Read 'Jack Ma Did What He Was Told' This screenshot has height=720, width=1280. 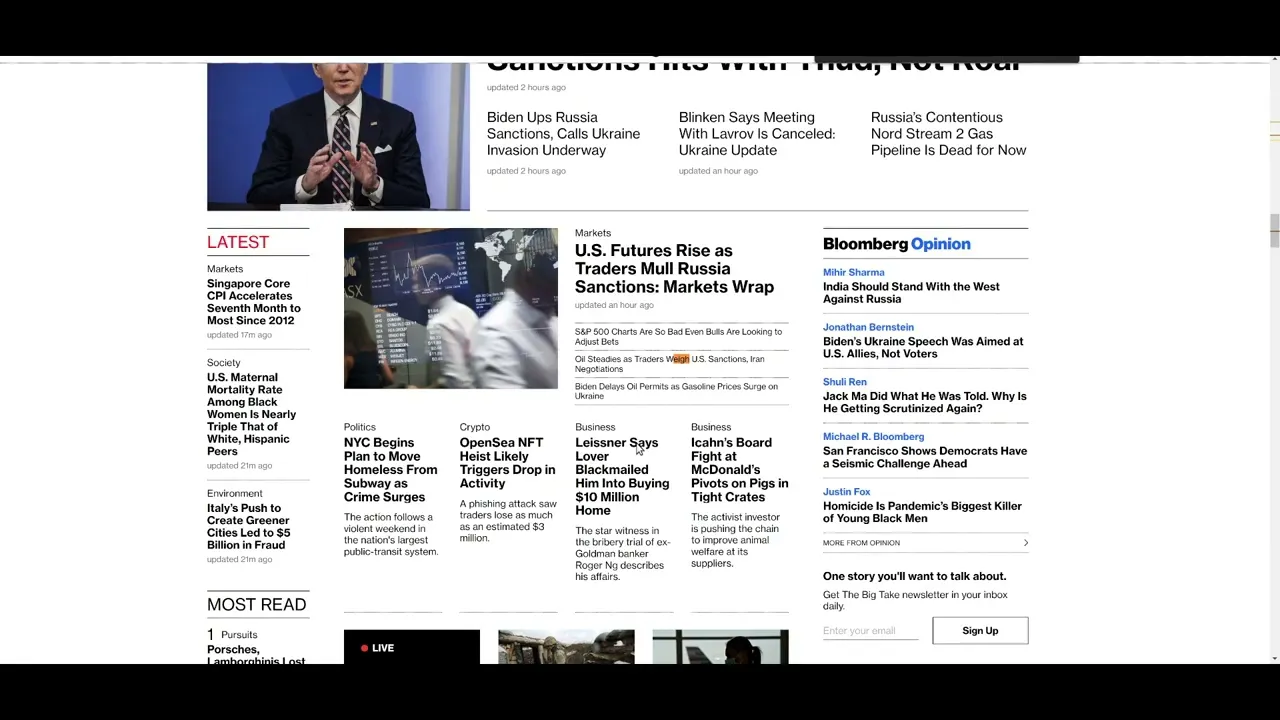[925, 402]
